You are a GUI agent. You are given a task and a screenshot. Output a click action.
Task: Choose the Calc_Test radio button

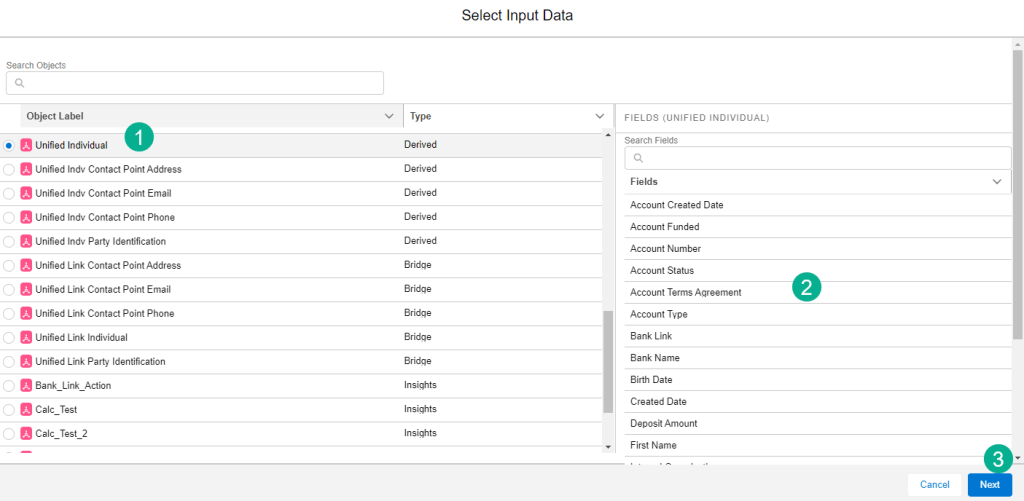(9, 409)
